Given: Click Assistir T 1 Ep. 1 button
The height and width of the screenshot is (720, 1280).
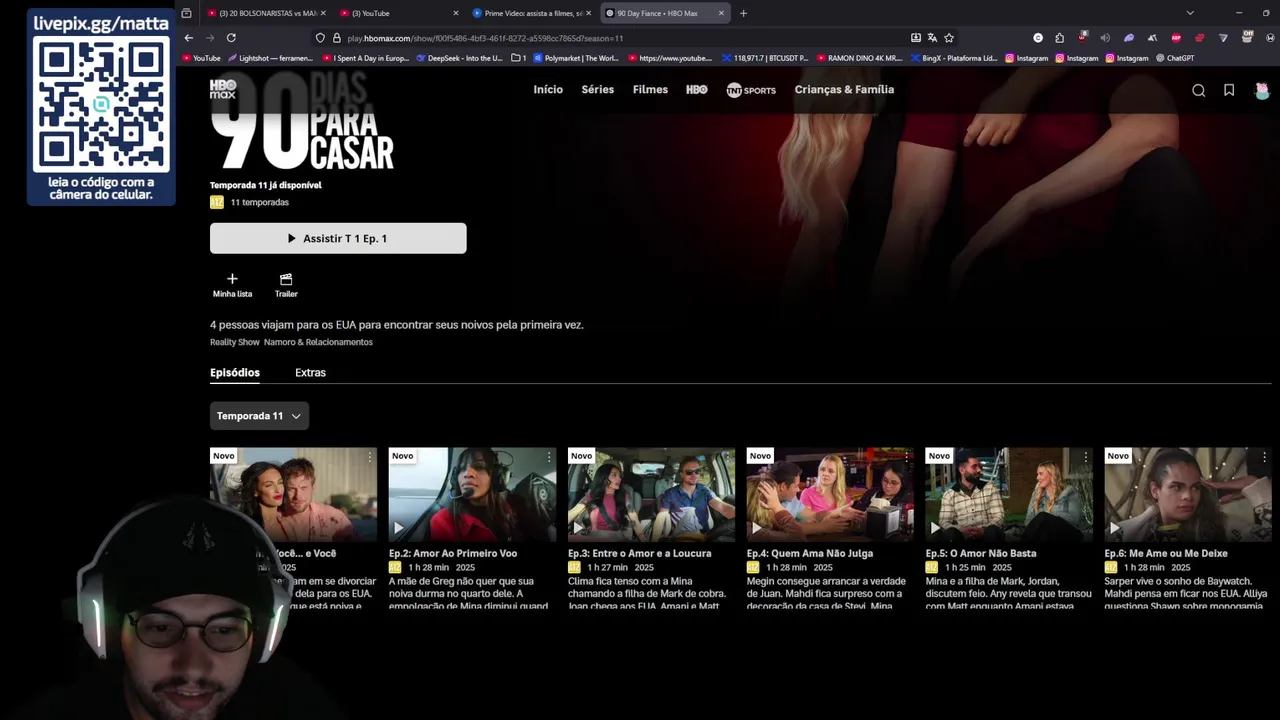Looking at the screenshot, I should pos(338,238).
